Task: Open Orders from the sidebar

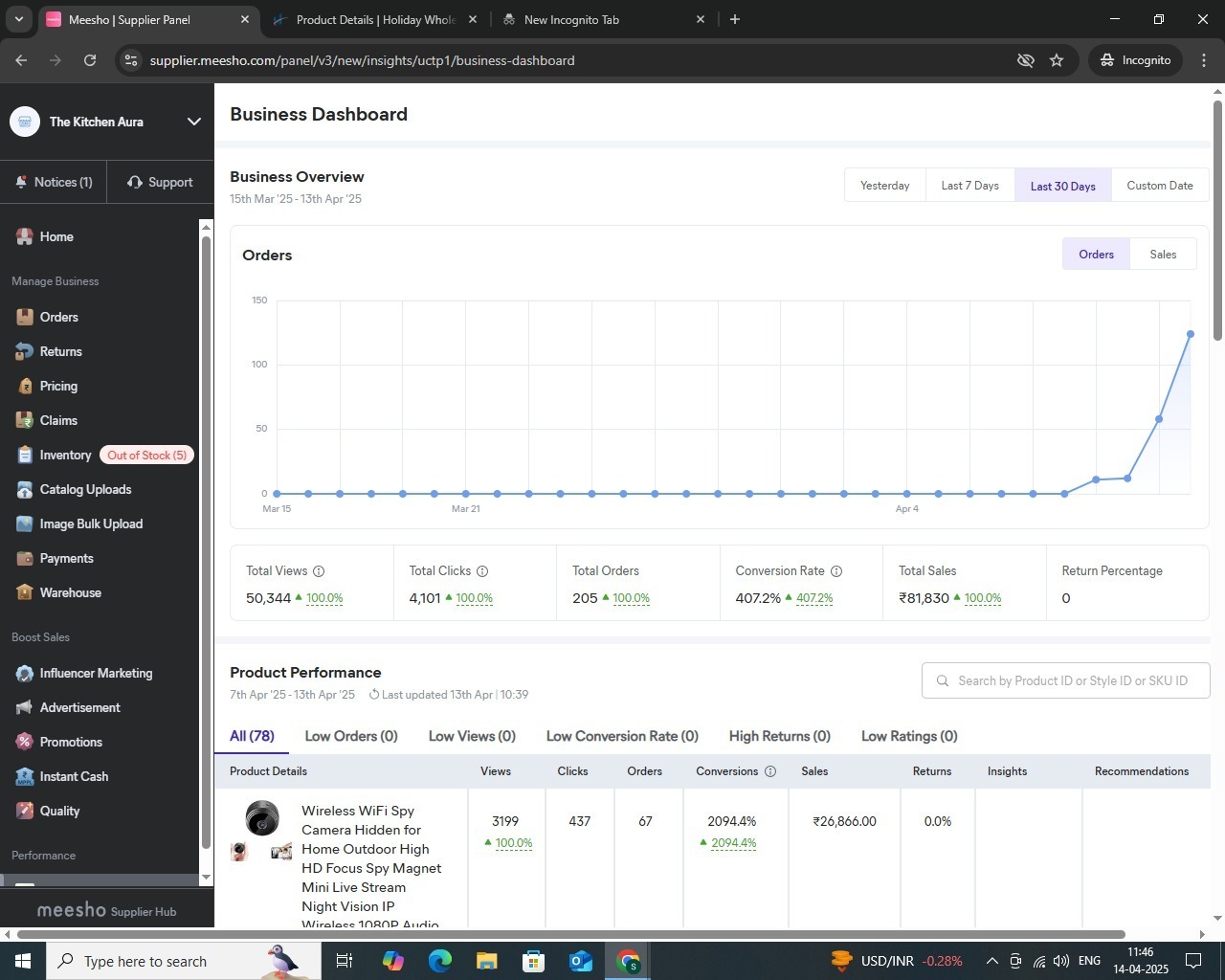Action: point(58,317)
